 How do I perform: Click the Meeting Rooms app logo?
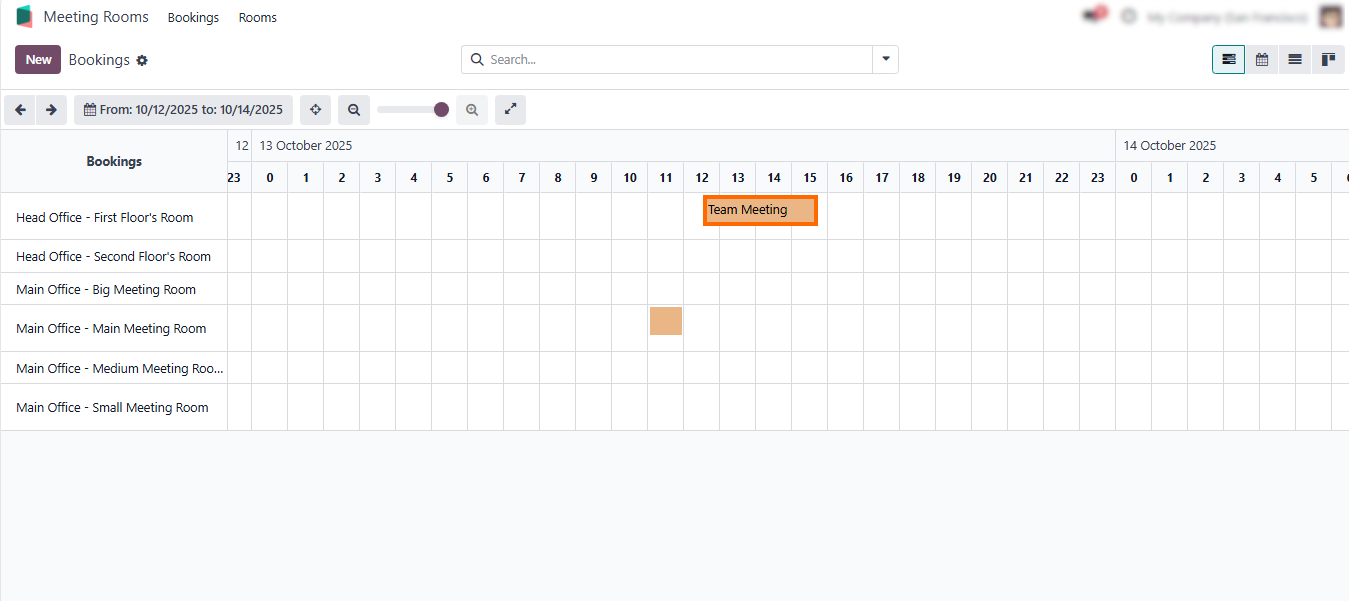(x=25, y=17)
